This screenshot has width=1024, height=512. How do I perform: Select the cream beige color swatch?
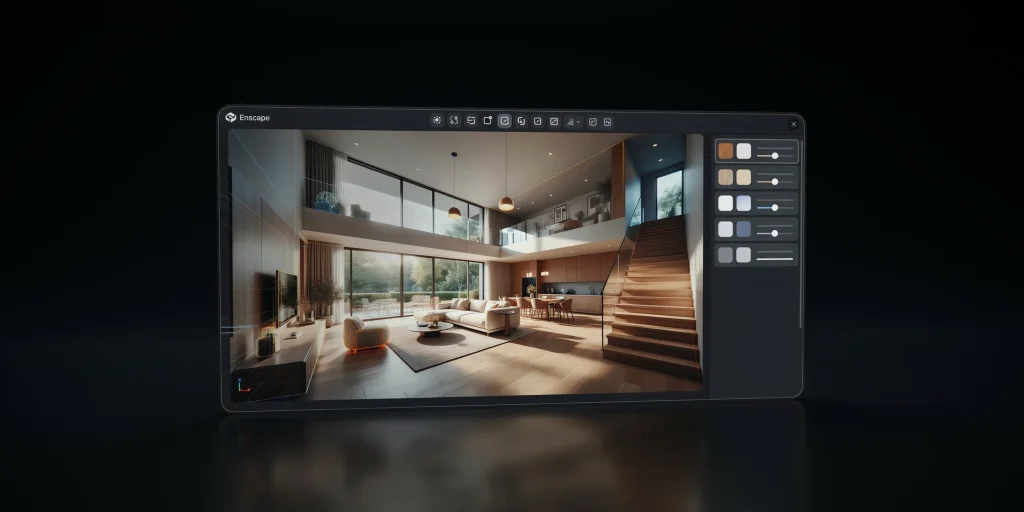coord(744,177)
